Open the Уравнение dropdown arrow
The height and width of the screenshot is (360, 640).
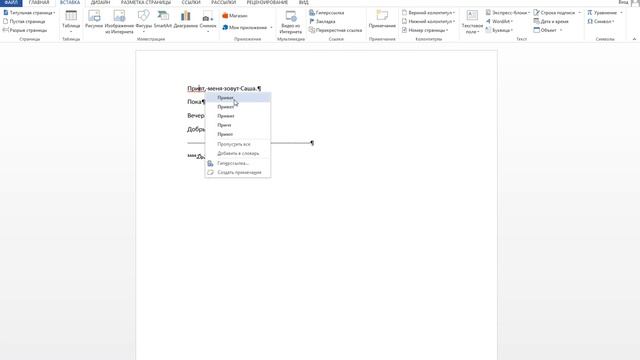pos(621,13)
